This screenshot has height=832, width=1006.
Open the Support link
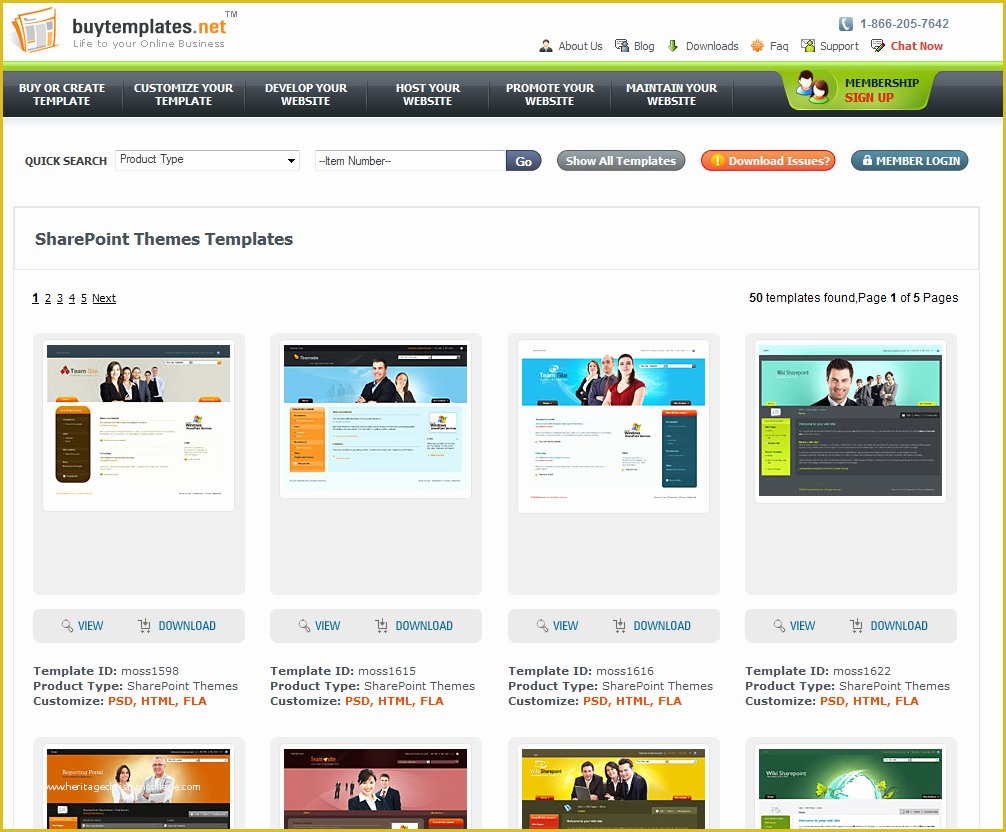click(x=839, y=46)
